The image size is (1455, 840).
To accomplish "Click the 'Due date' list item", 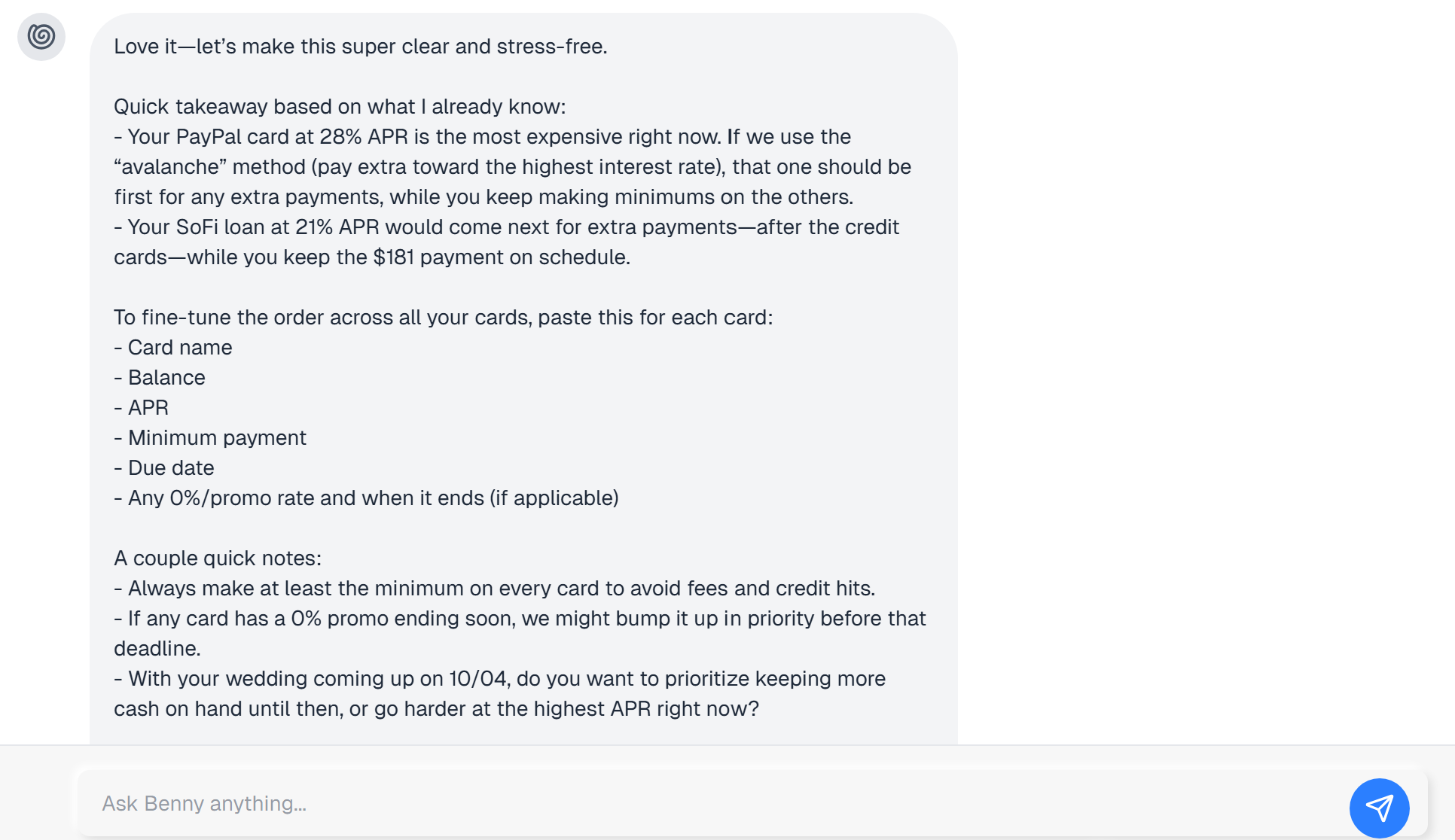I will point(164,468).
